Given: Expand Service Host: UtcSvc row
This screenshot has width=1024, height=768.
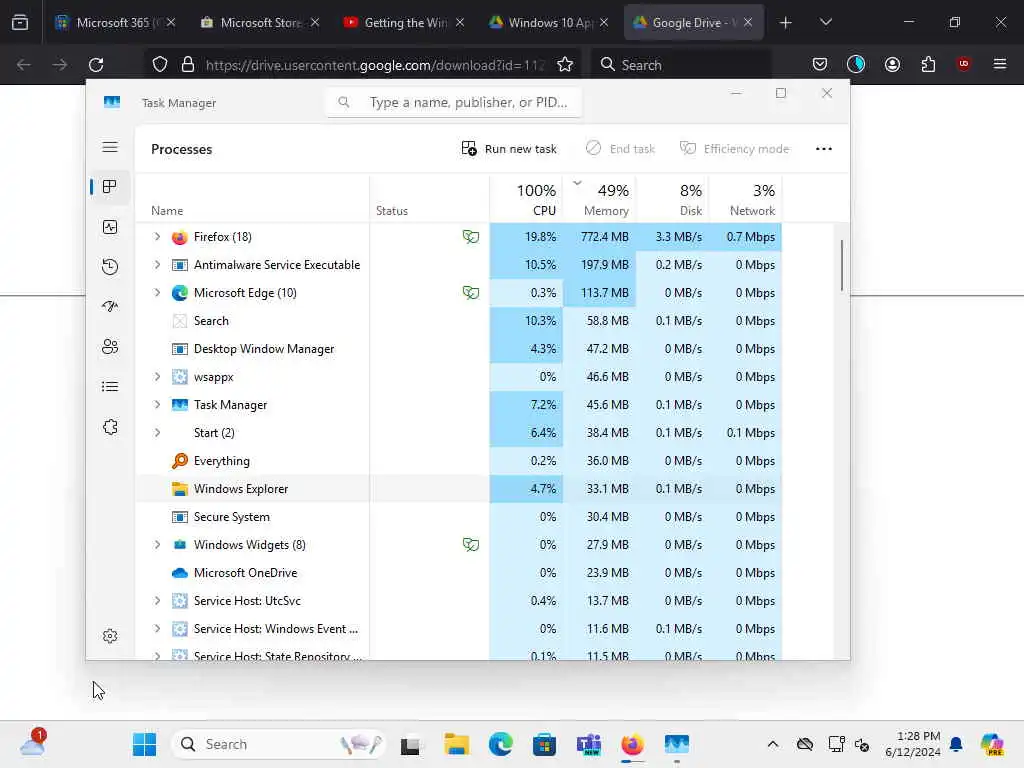Looking at the screenshot, I should pos(157,601).
